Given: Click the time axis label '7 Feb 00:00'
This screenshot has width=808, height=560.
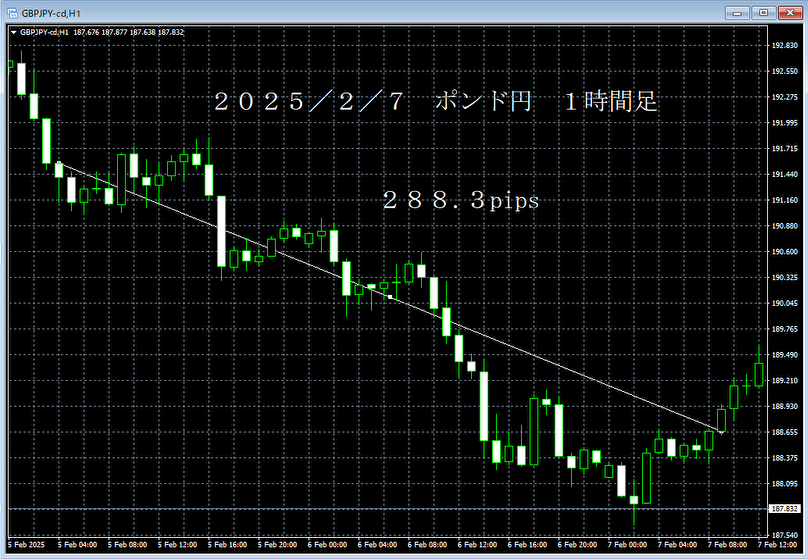Looking at the screenshot, I should pyautogui.click(x=627, y=545).
